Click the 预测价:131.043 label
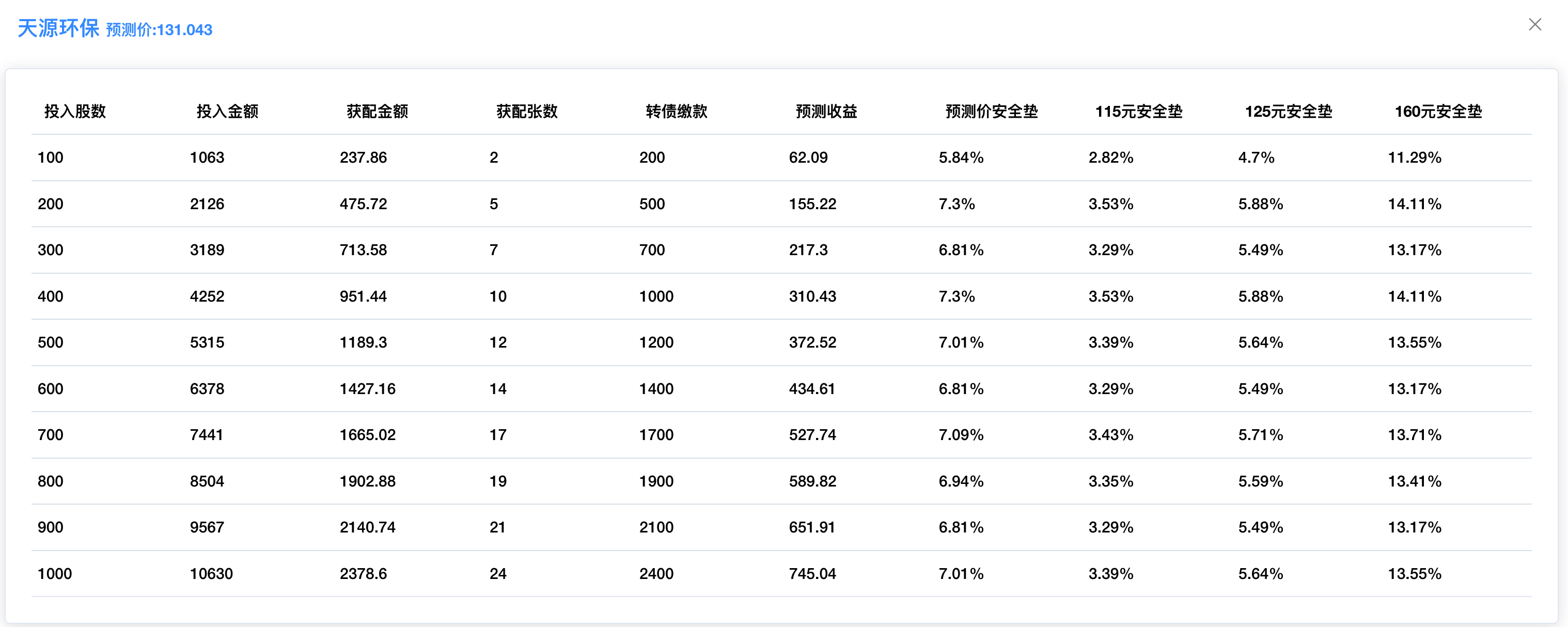1568x627 pixels. [159, 30]
